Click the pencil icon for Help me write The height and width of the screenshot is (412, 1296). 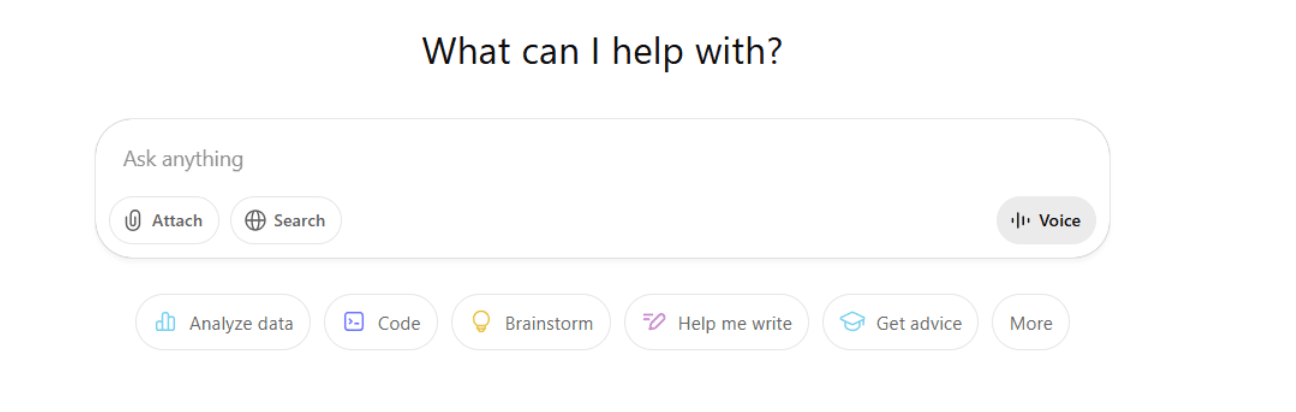pyautogui.click(x=654, y=322)
